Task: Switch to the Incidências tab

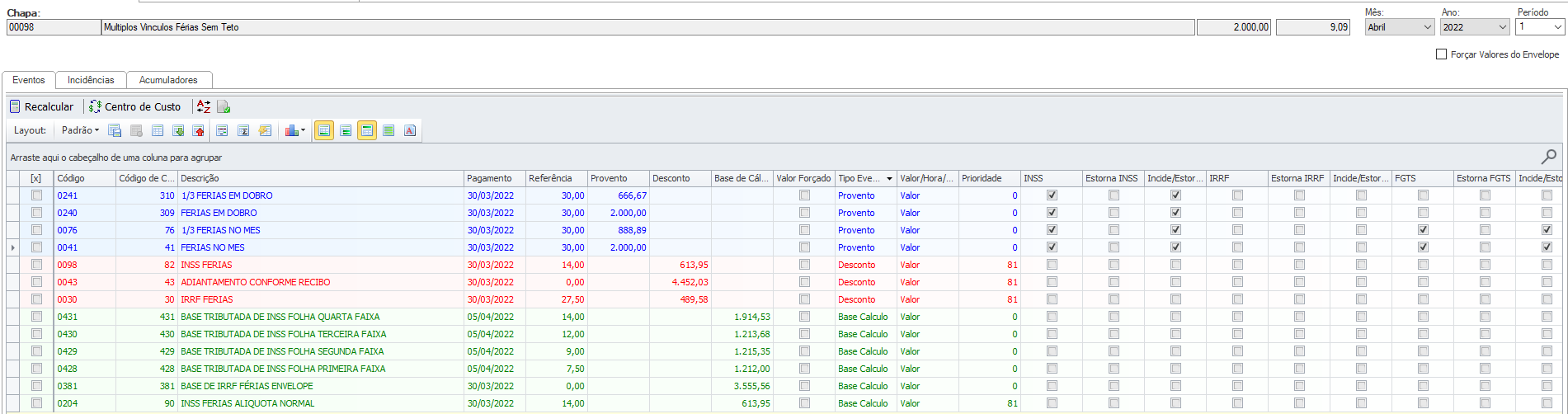Action: 91,80
